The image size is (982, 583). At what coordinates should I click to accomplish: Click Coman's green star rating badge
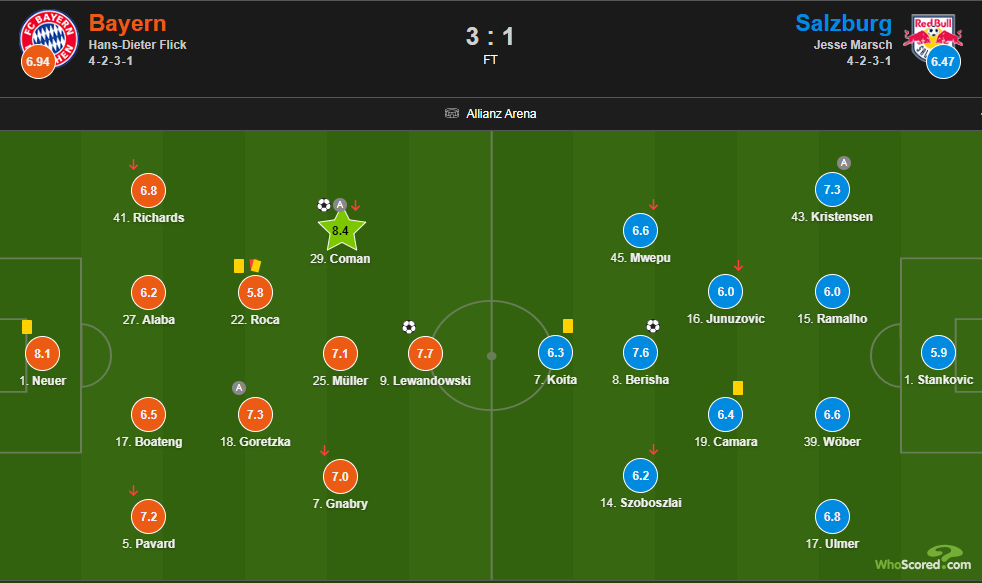coord(340,231)
